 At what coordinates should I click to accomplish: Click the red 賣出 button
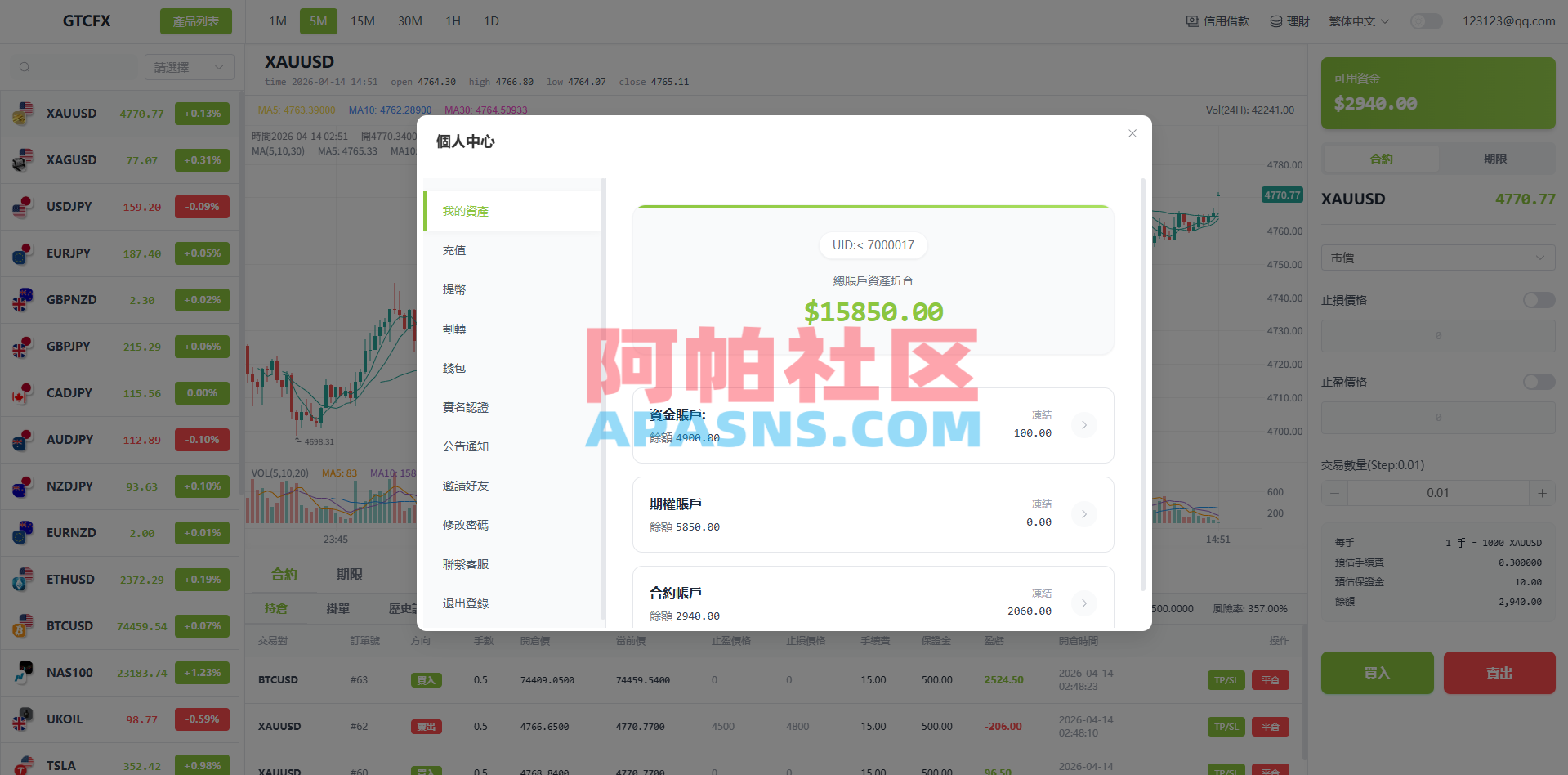click(1499, 673)
